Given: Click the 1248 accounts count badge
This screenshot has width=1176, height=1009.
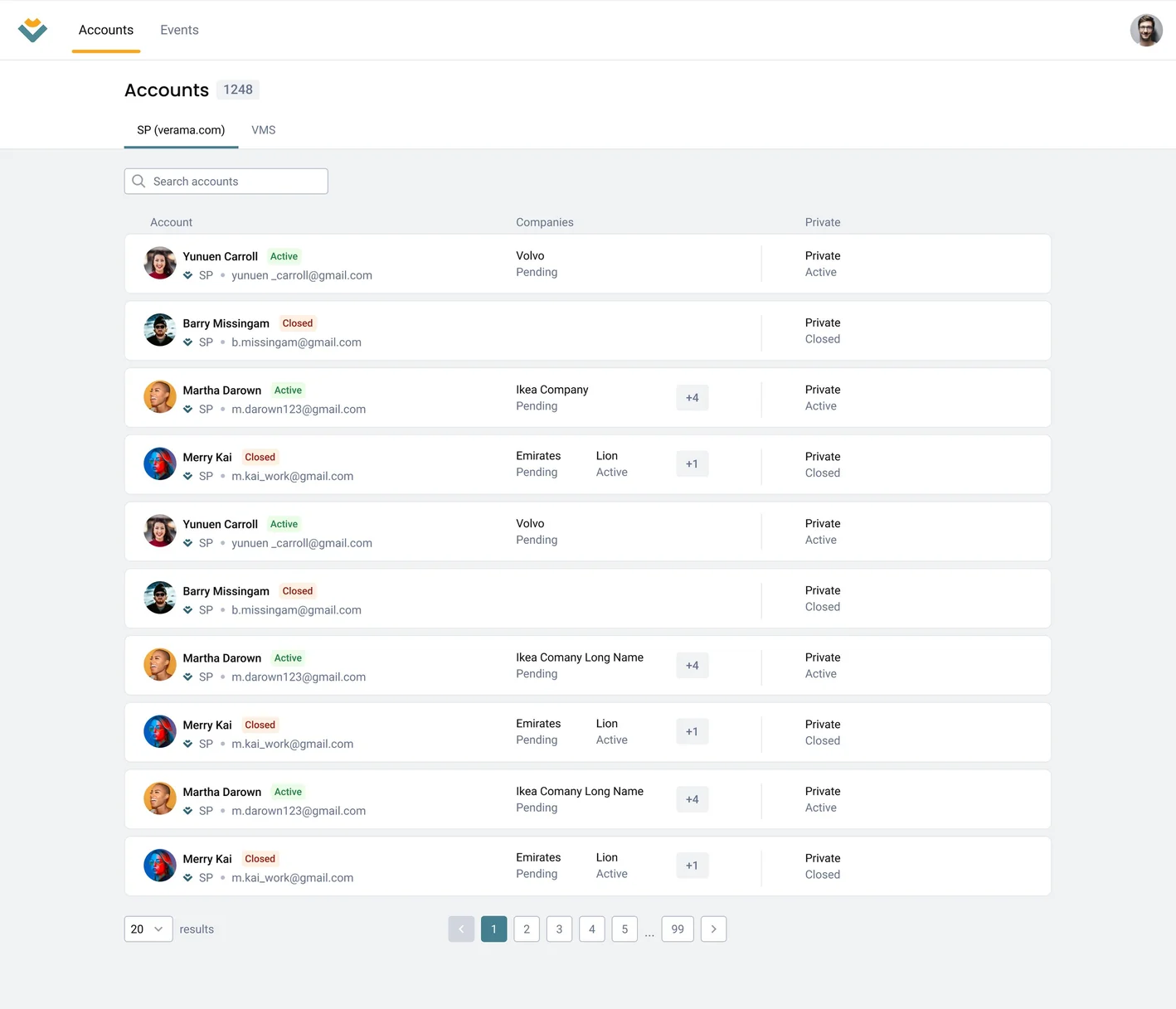Looking at the screenshot, I should coord(238,90).
